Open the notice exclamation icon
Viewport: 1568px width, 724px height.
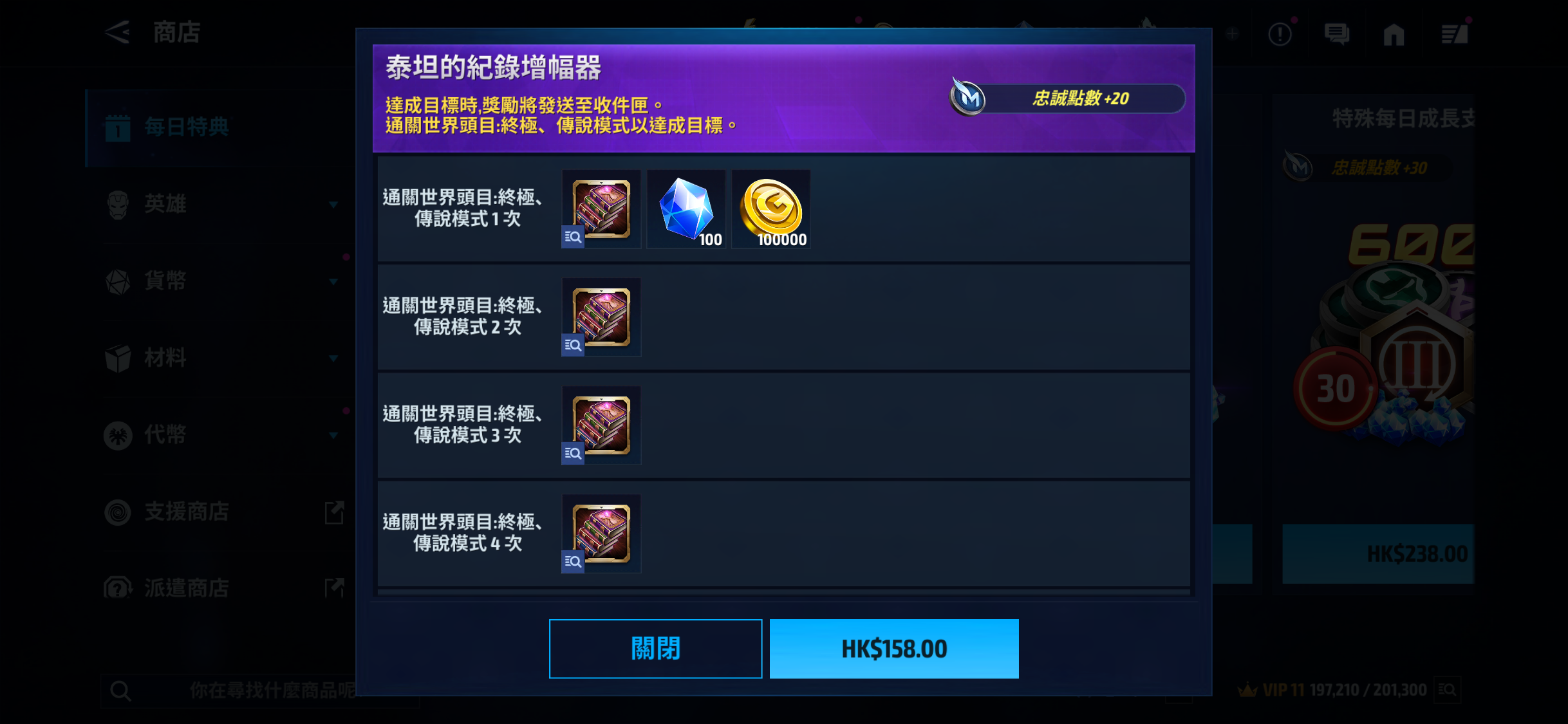pos(1280,34)
